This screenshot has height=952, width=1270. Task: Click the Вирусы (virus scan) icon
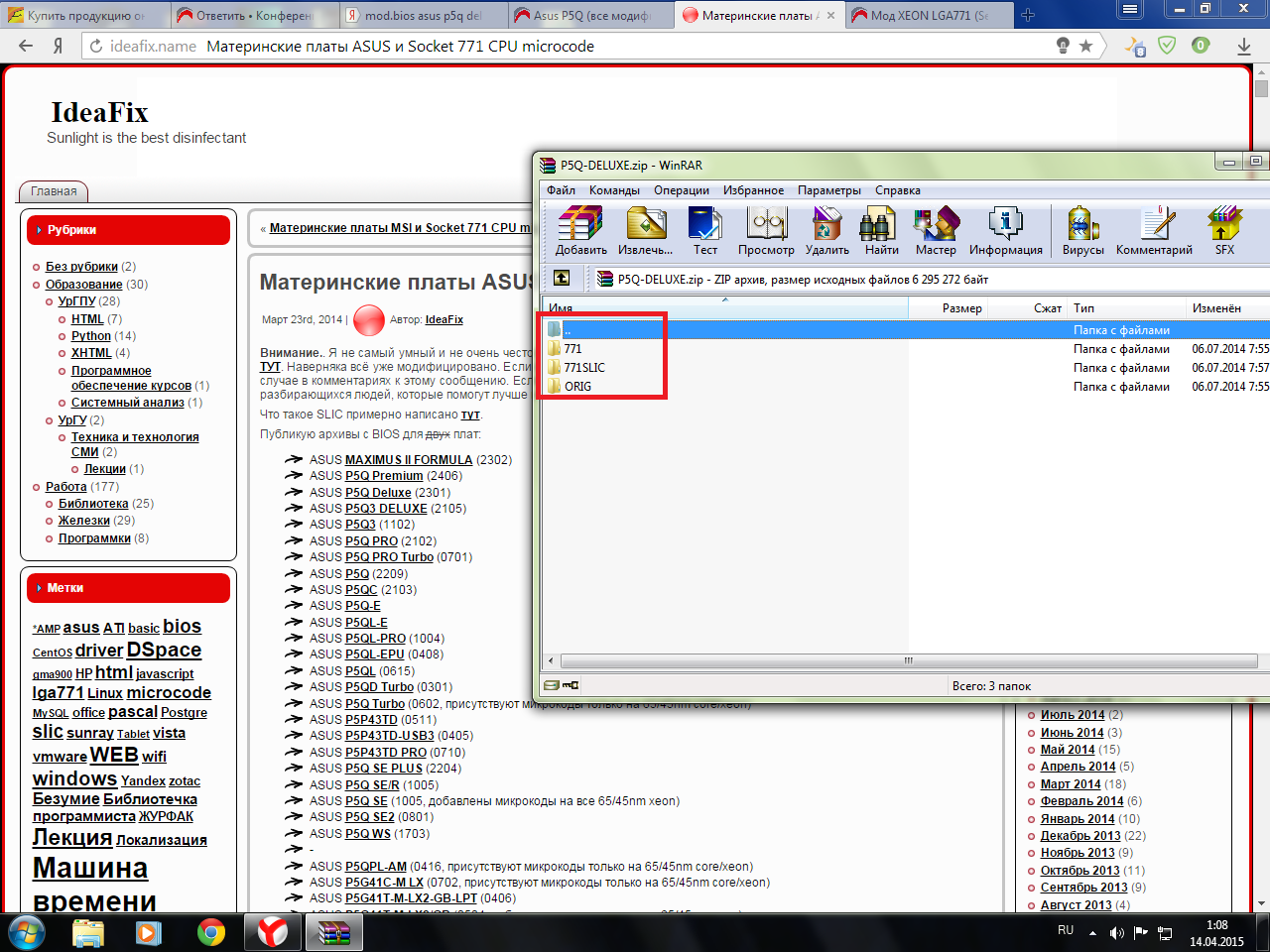(1083, 231)
